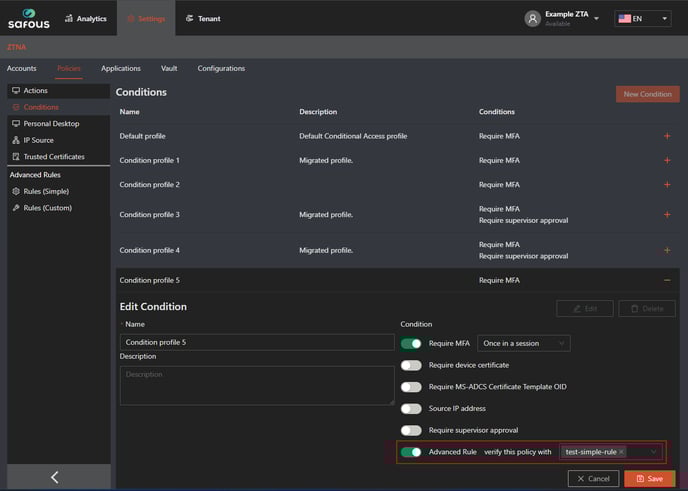Open Personal Desktop sidebar item
The image size is (688, 491).
coord(50,123)
